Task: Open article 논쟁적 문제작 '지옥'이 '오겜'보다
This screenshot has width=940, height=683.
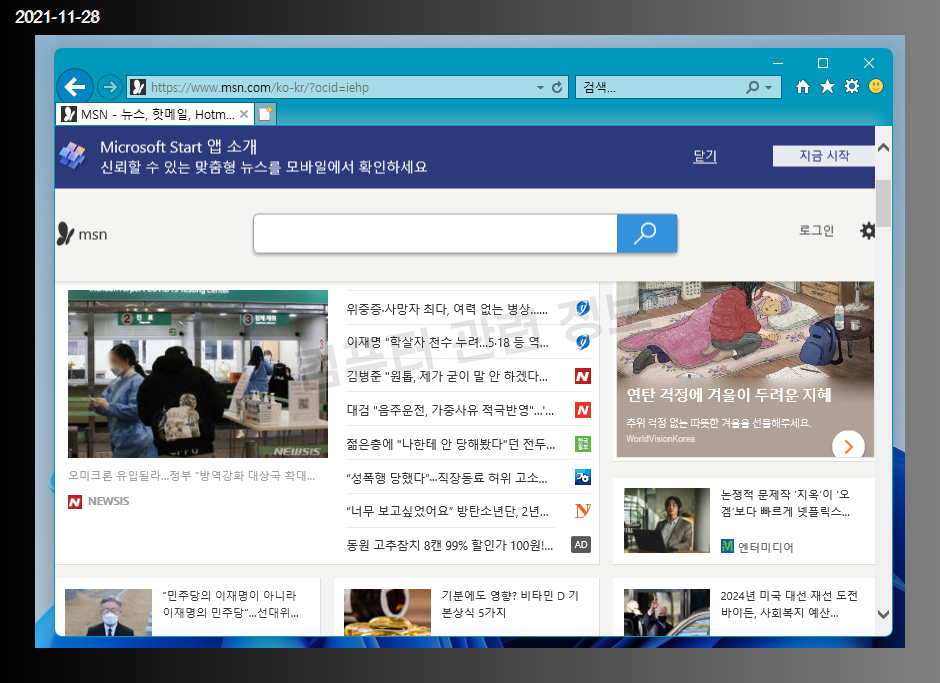Action: click(785, 503)
